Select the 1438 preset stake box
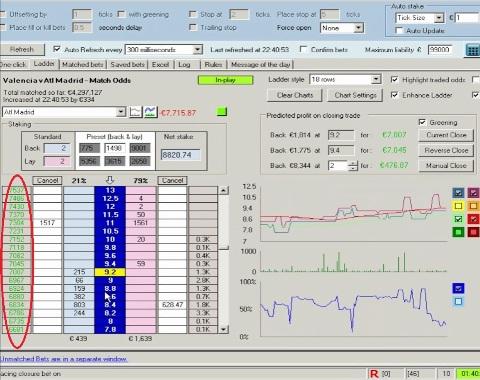Screen dimensions: 480x380 (114, 148)
